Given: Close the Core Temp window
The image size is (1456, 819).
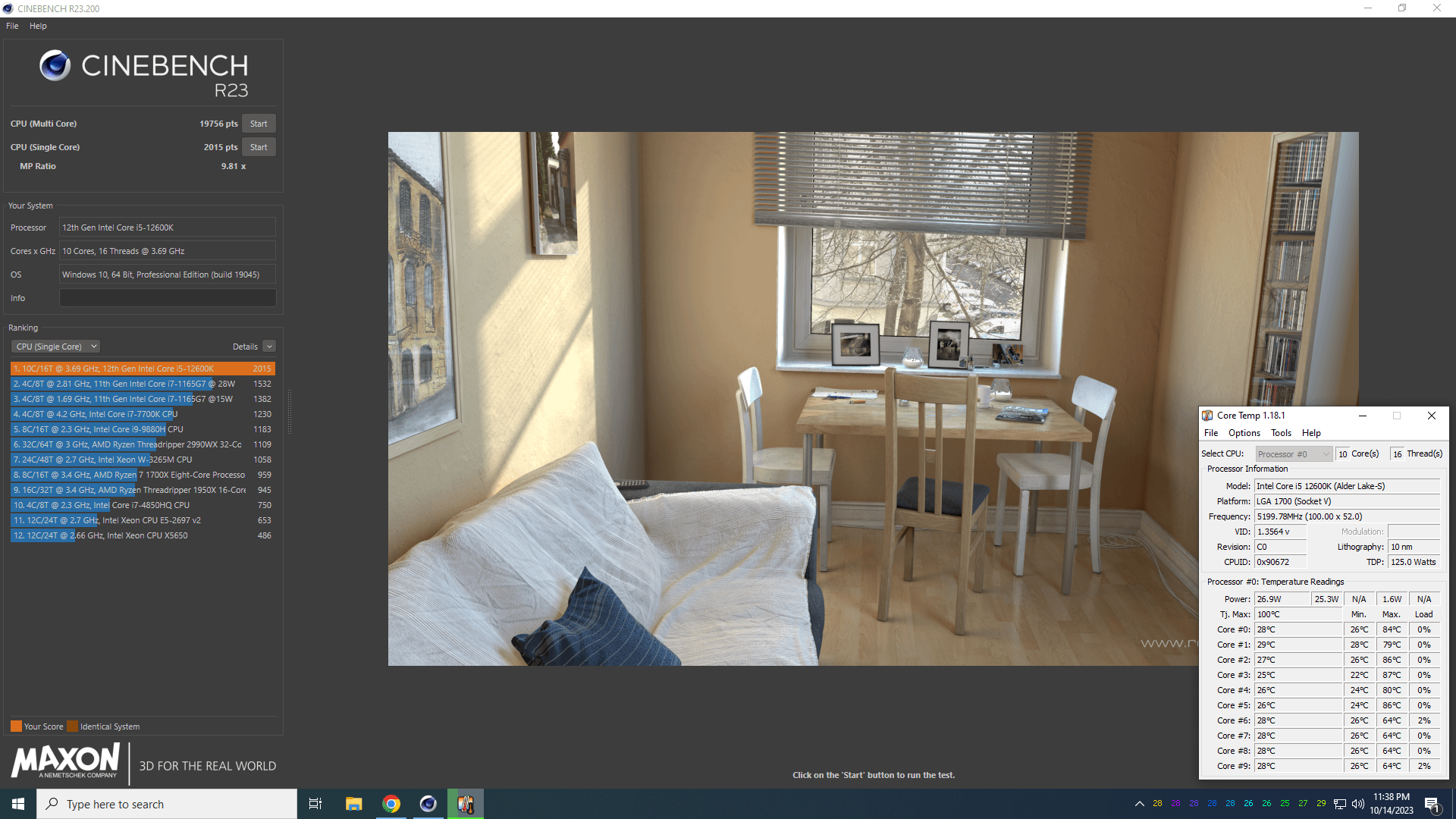Looking at the screenshot, I should point(1432,416).
